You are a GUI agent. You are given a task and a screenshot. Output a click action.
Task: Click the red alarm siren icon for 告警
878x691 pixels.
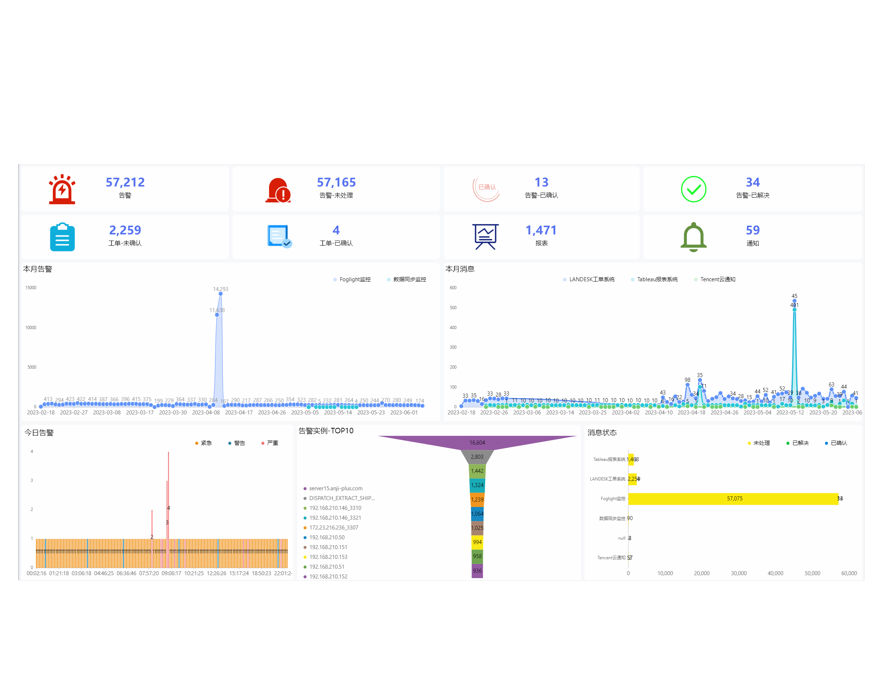pos(62,188)
